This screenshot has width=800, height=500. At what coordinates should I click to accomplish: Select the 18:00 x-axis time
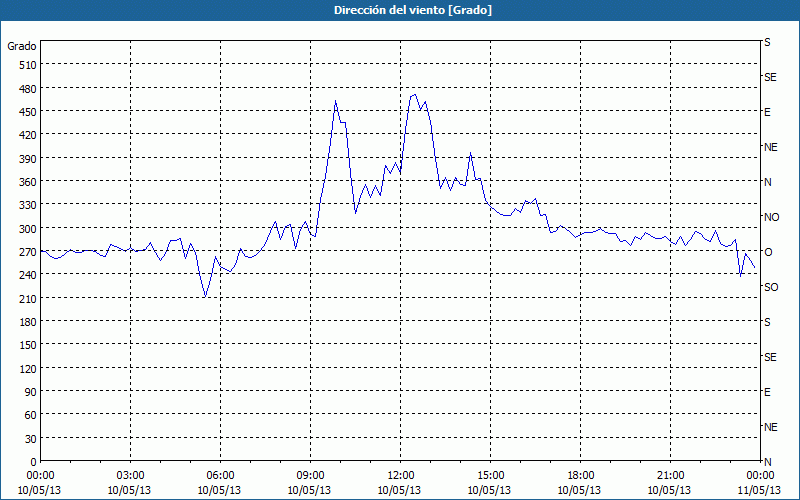tap(580, 476)
